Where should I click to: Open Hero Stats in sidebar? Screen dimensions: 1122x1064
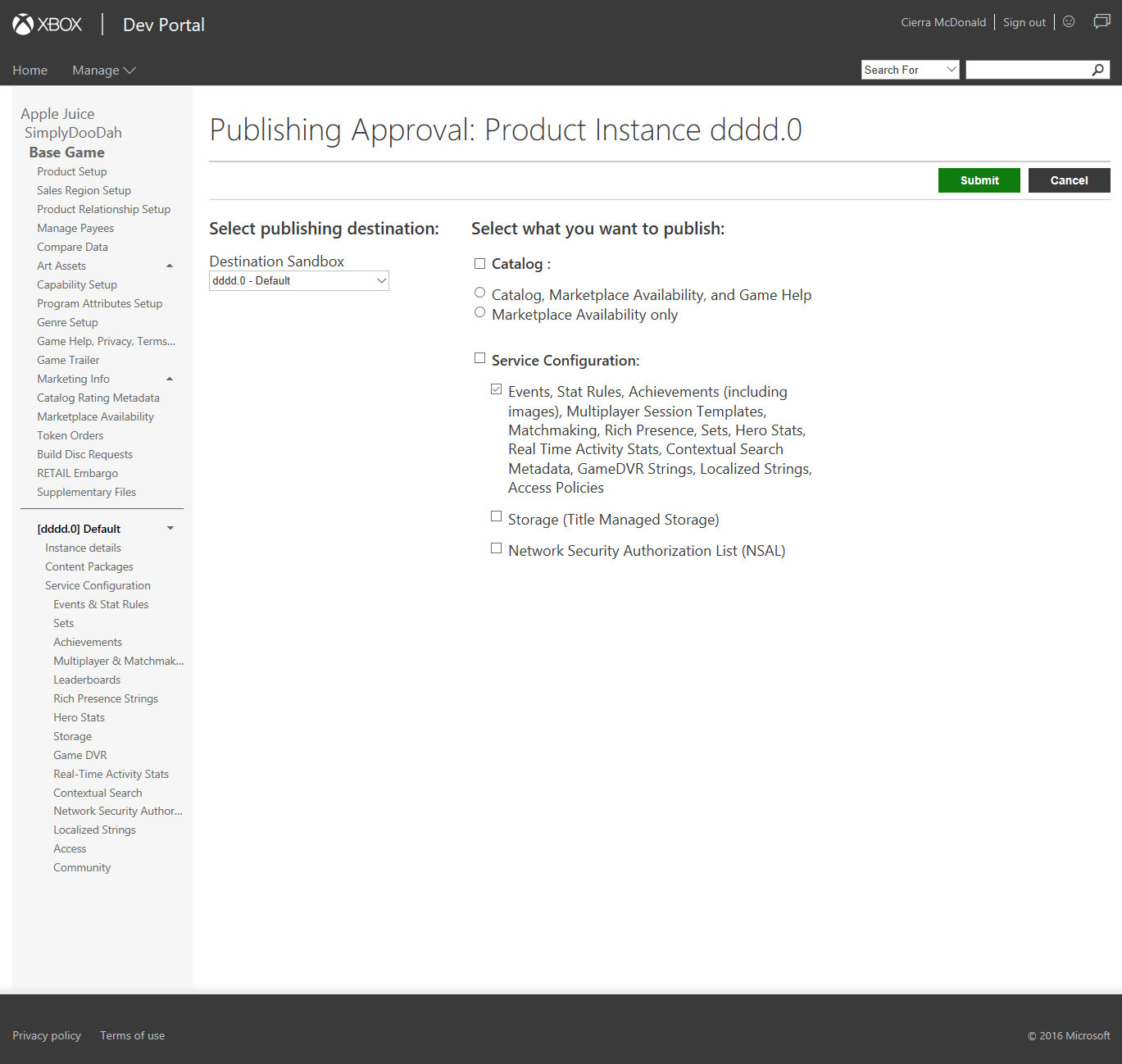click(79, 717)
